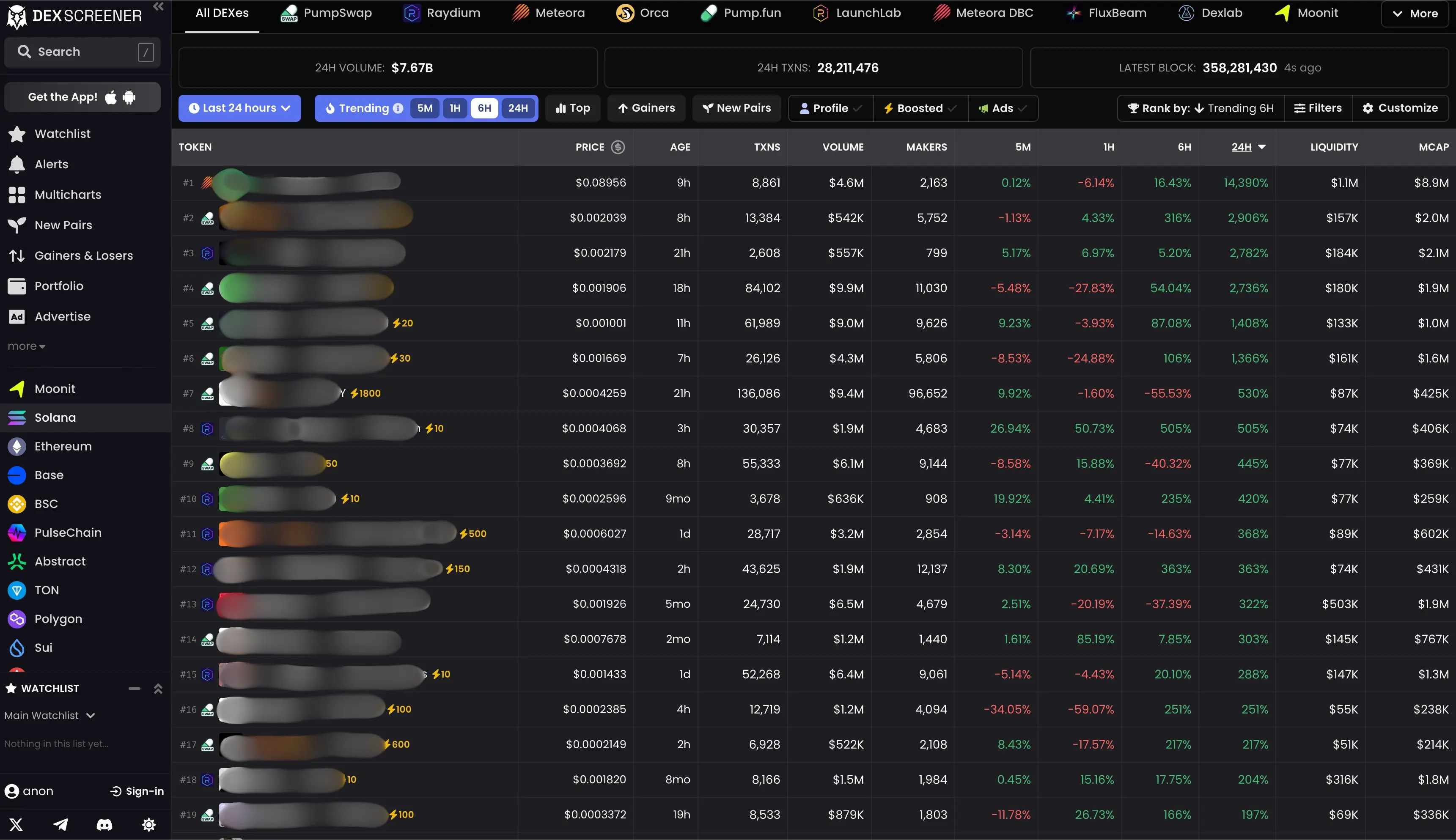
Task: Select the 1H trending interval
Action: click(x=455, y=108)
